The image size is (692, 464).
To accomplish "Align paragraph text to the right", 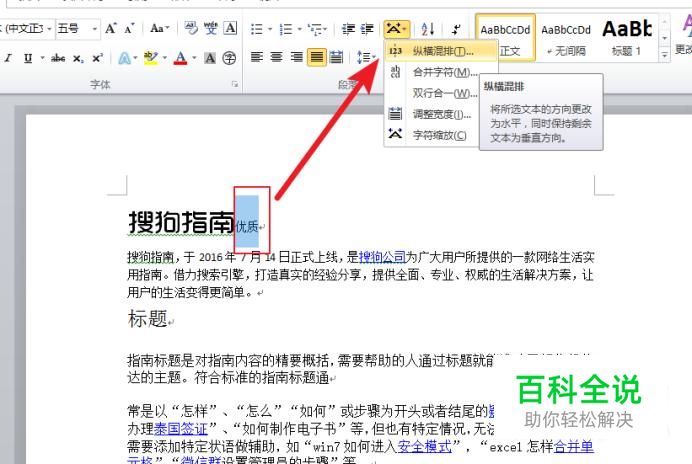I will click(296, 57).
